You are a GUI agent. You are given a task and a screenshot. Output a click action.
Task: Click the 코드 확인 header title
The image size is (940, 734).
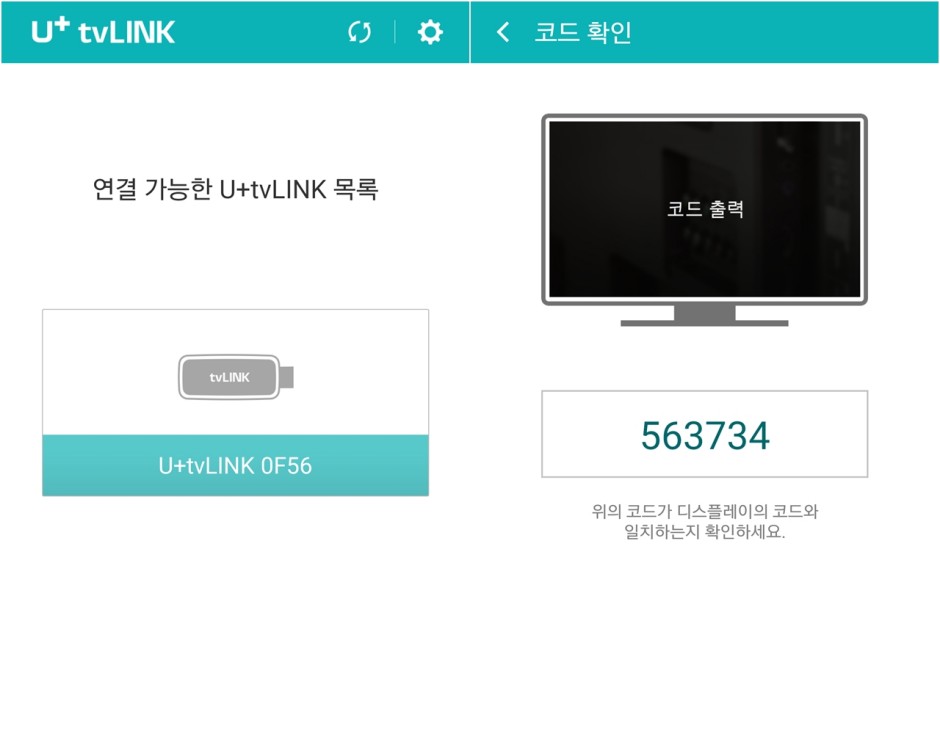coord(583,32)
